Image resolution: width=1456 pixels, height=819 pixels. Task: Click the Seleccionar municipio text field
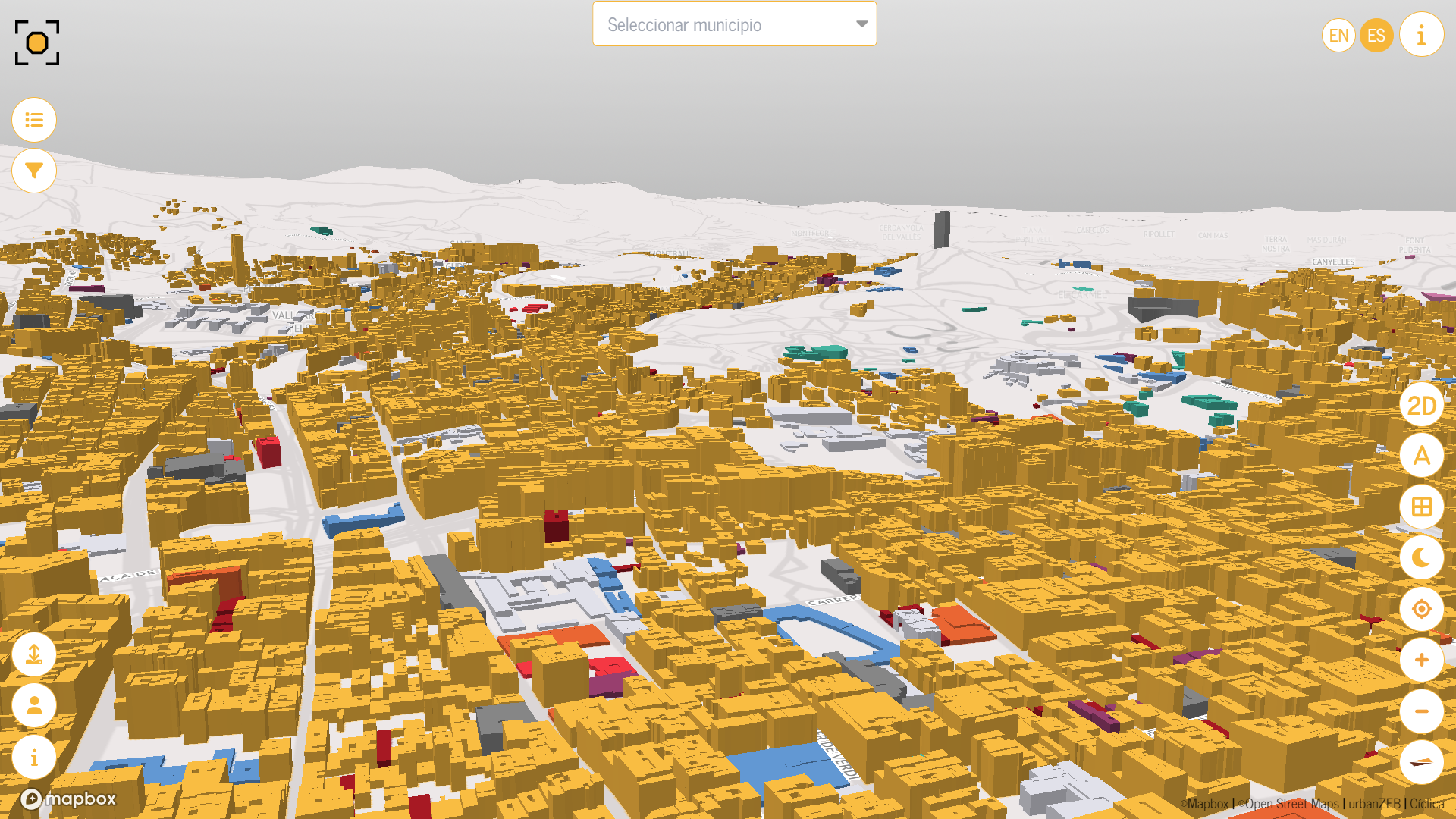(734, 24)
